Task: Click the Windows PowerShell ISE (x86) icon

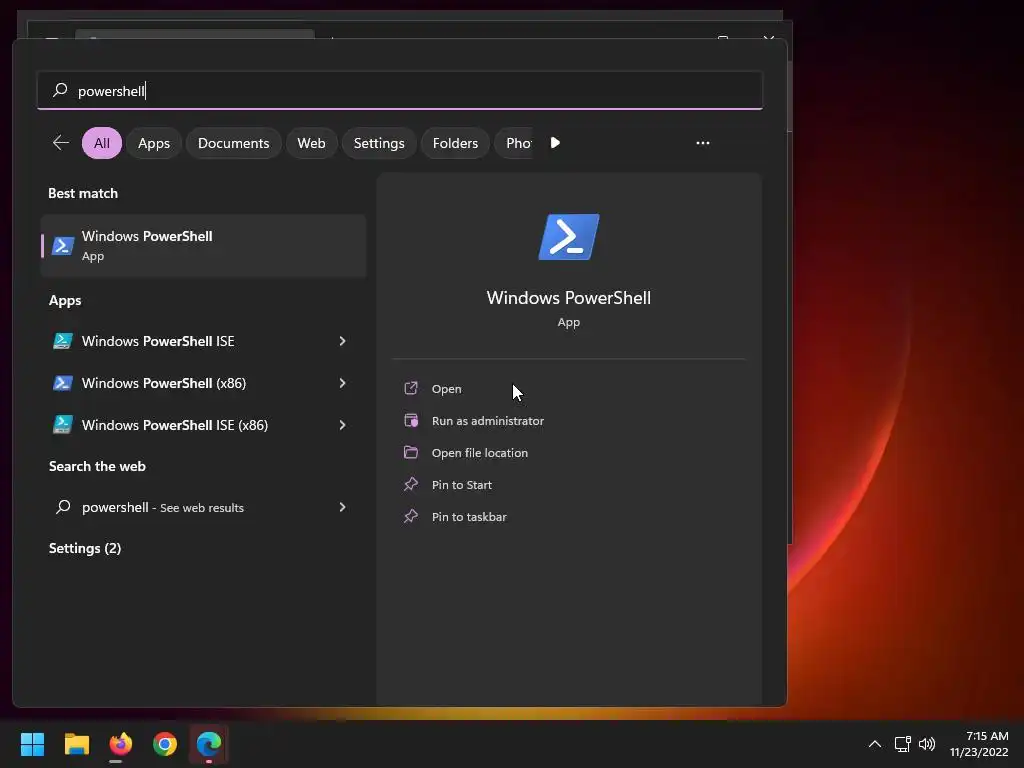Action: pos(63,424)
